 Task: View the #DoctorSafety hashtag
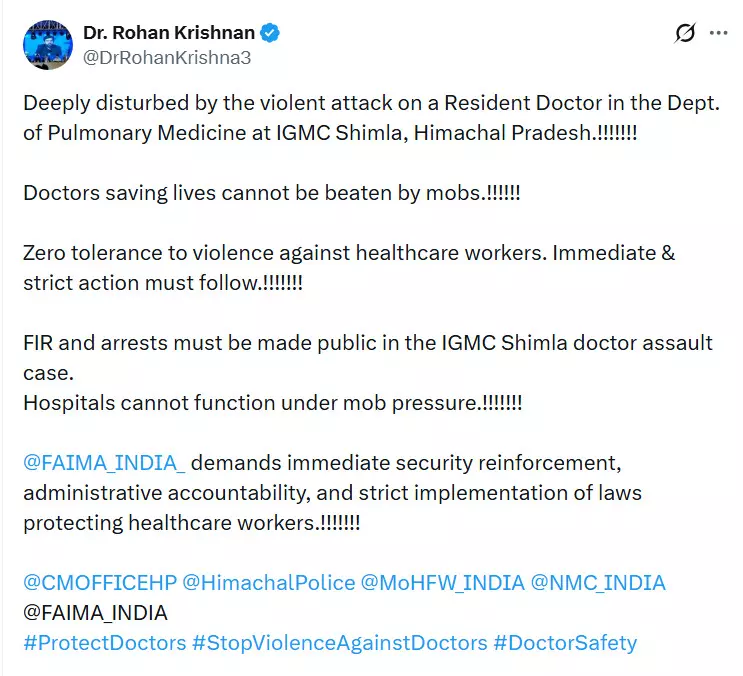[565, 642]
